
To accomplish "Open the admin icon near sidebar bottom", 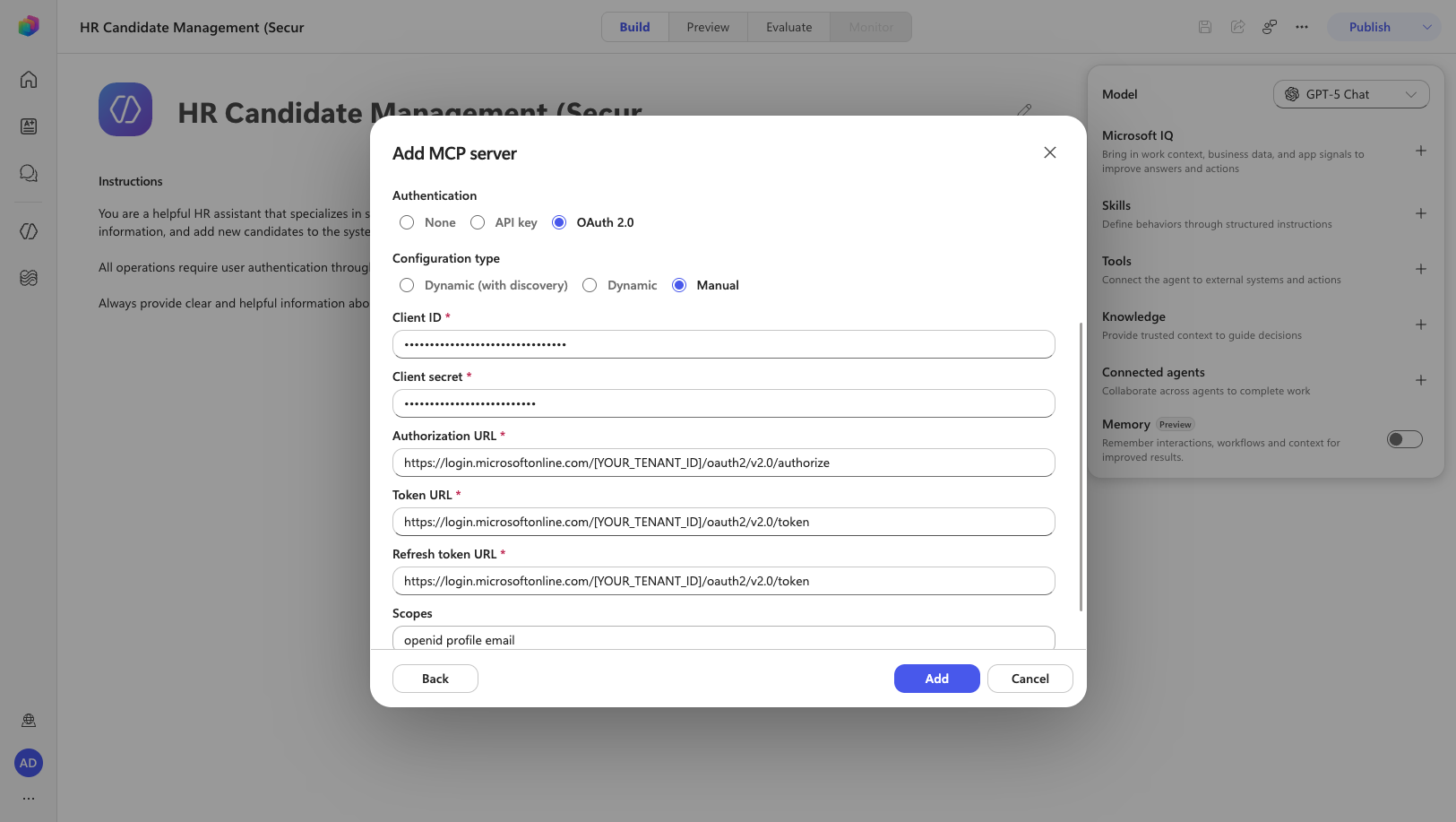I will [x=29, y=721].
